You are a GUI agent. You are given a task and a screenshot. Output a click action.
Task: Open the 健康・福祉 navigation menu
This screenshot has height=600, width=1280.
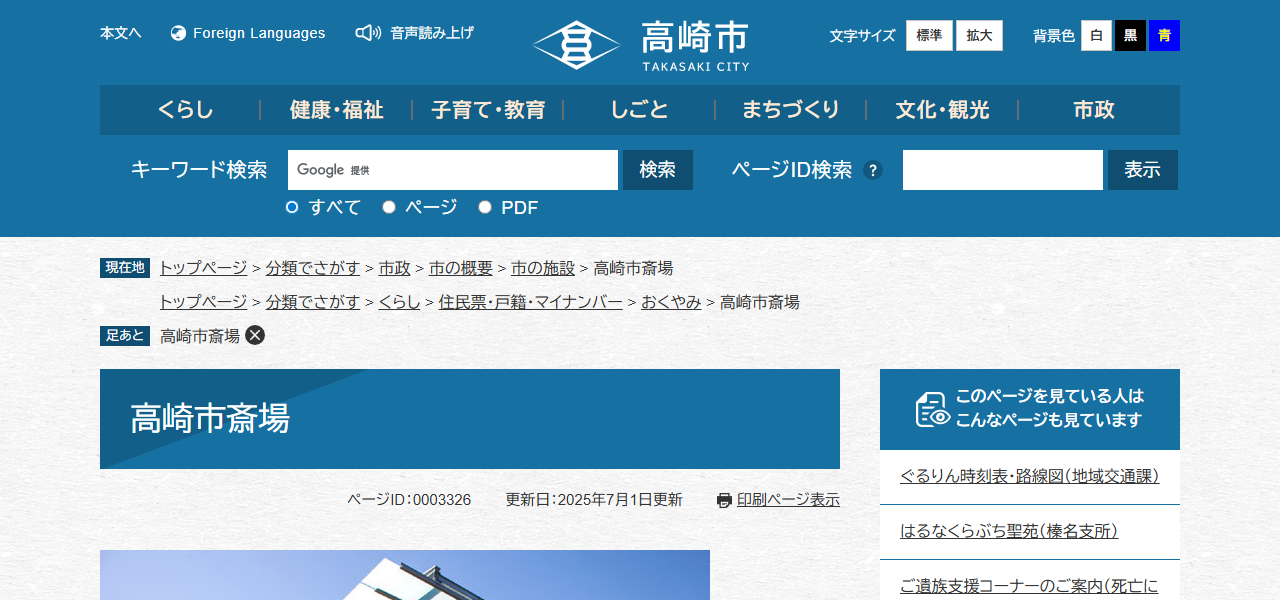337,110
